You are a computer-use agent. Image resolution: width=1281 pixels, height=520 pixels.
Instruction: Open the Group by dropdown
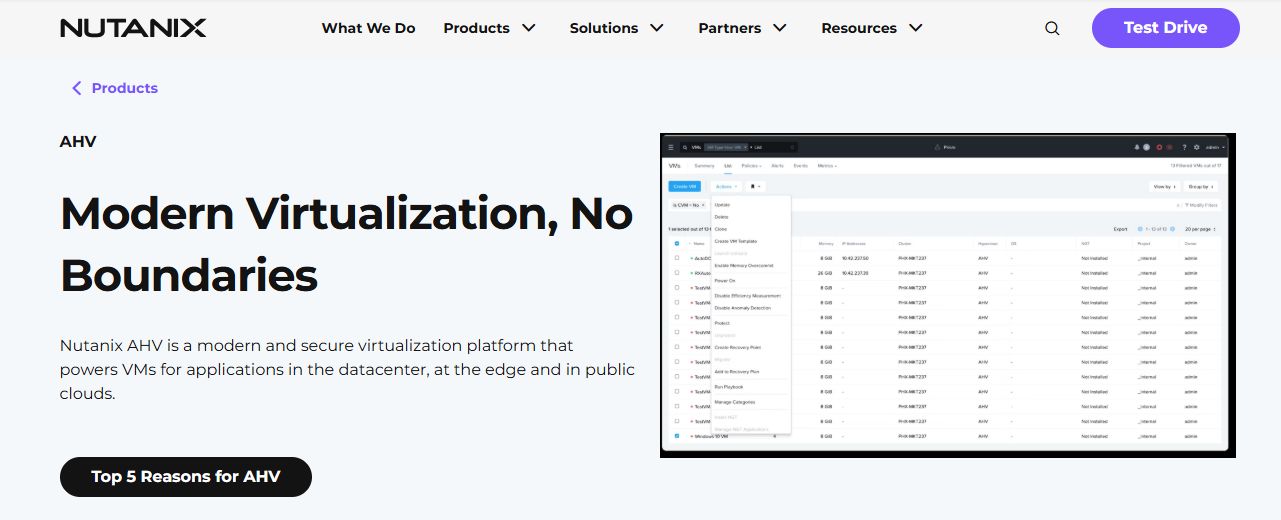click(x=1200, y=186)
